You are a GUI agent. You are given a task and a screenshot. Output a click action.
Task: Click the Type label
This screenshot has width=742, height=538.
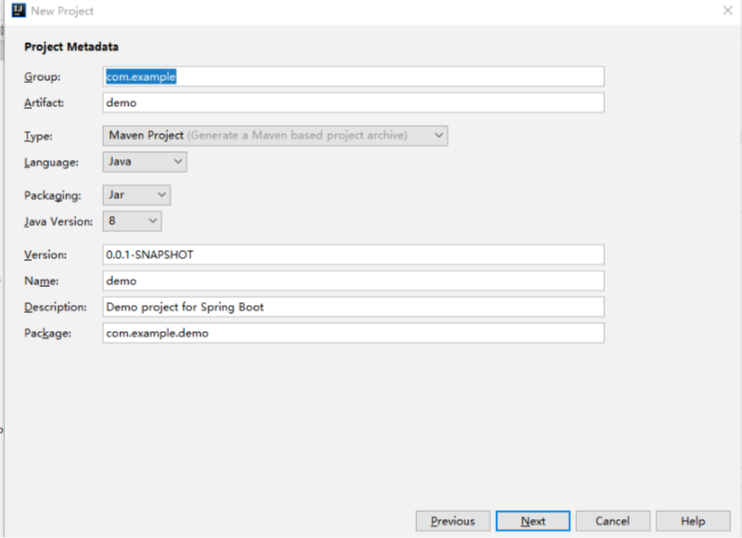pyautogui.click(x=38, y=136)
